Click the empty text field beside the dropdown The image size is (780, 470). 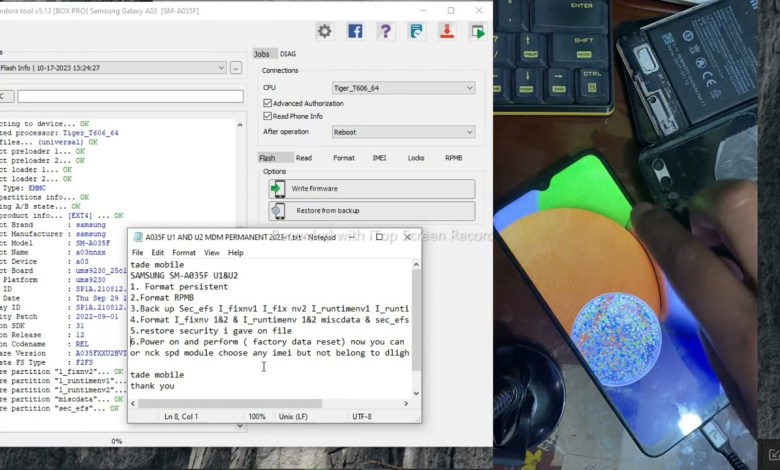[x=130, y=97]
